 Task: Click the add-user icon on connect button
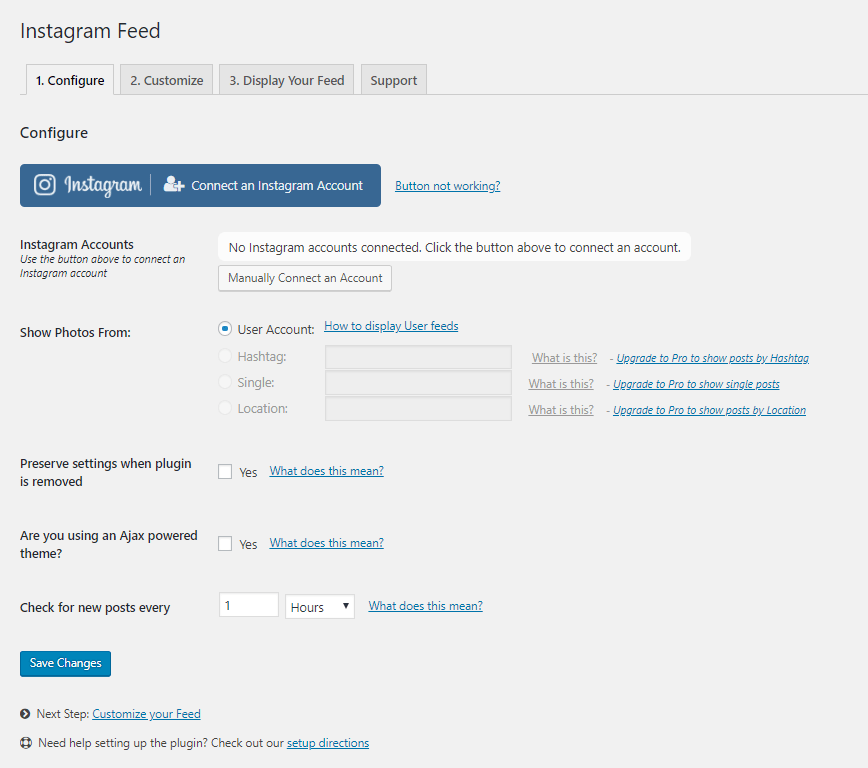click(174, 185)
